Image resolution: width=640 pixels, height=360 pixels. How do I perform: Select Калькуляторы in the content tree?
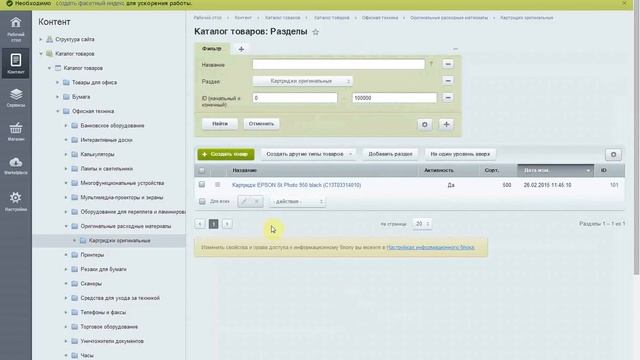(97, 154)
